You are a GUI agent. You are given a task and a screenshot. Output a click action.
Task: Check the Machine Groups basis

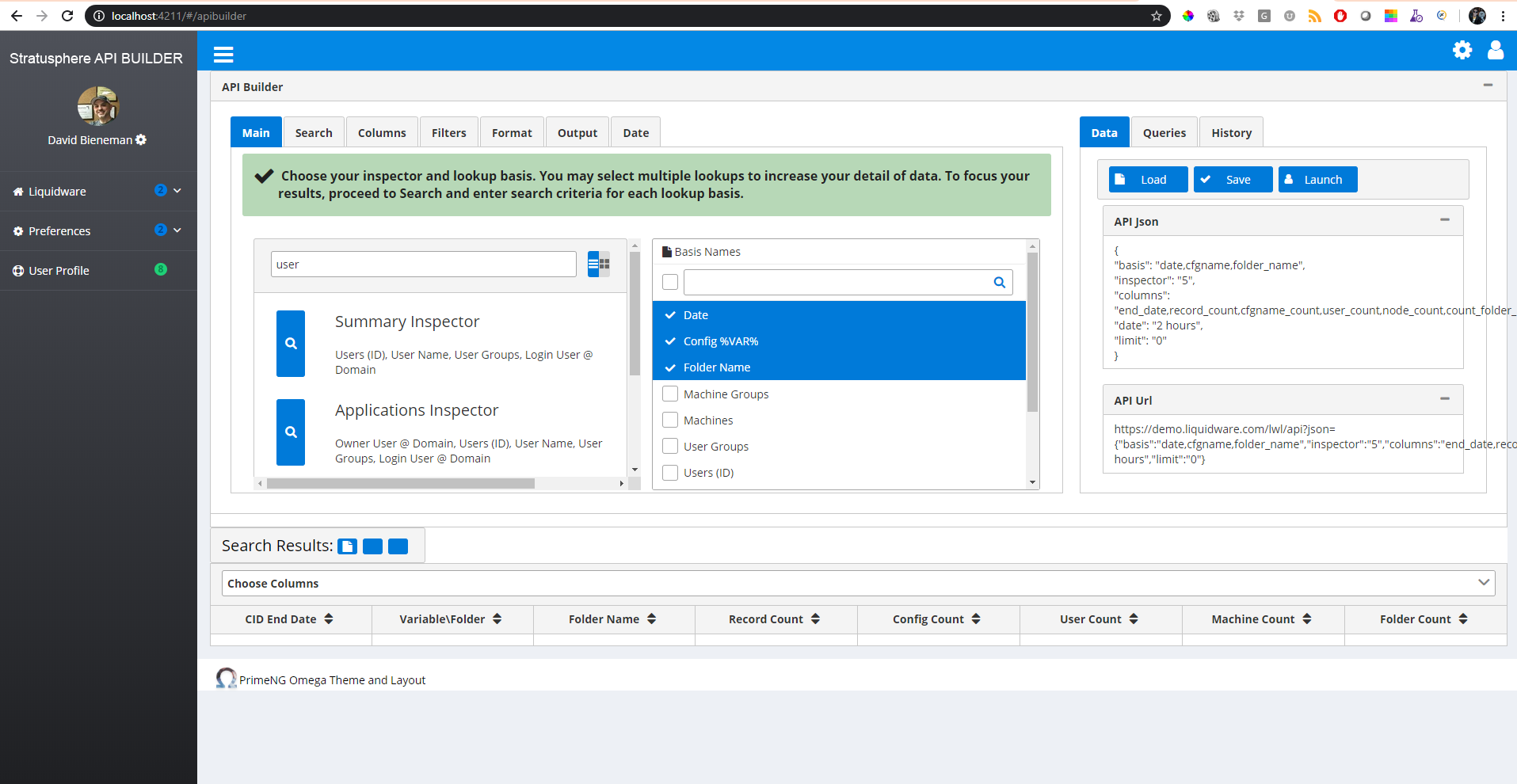coord(670,394)
